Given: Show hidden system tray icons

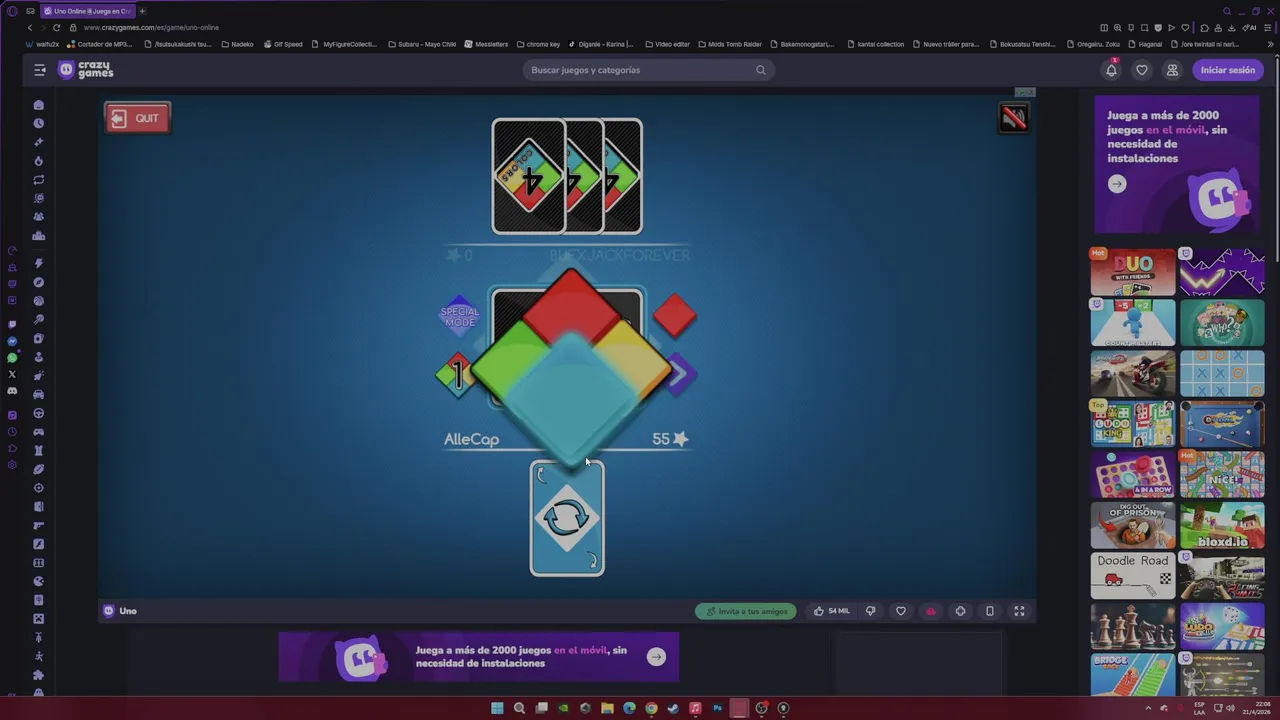Looking at the screenshot, I should click(x=1147, y=708).
